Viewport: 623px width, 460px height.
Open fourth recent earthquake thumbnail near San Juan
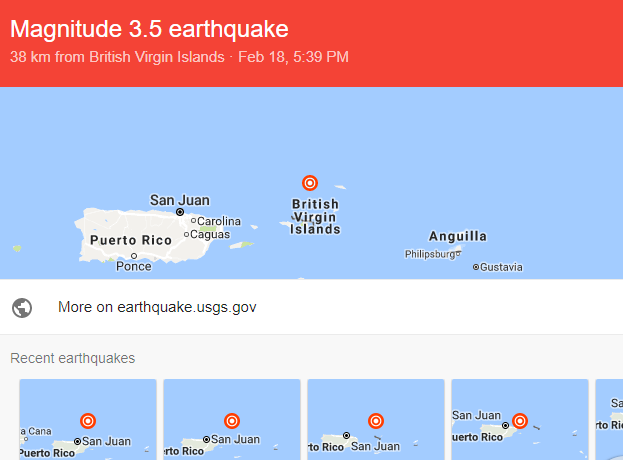[x=520, y=419]
